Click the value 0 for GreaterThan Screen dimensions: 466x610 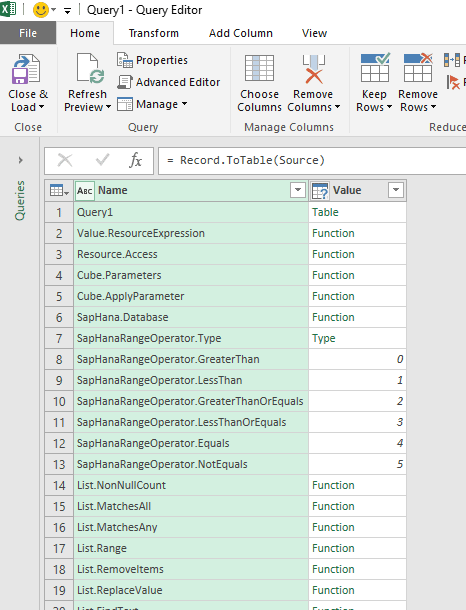[400, 359]
